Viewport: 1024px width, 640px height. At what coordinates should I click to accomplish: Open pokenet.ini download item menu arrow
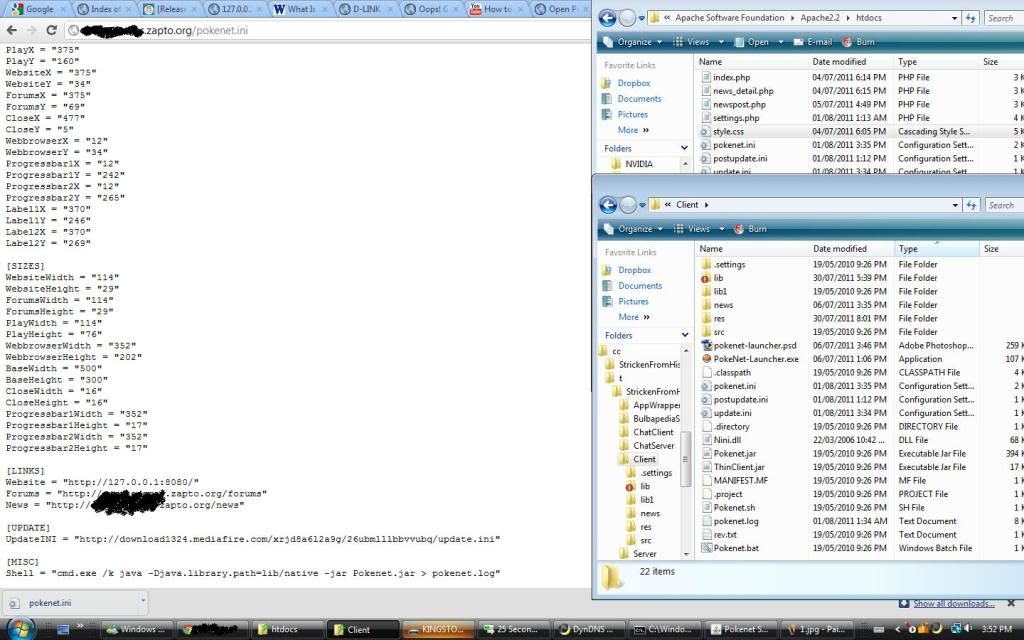(x=142, y=602)
